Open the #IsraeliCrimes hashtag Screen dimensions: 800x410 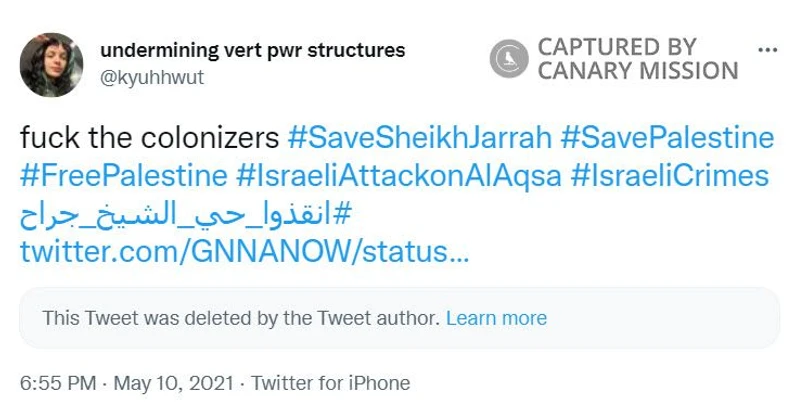pos(669,176)
